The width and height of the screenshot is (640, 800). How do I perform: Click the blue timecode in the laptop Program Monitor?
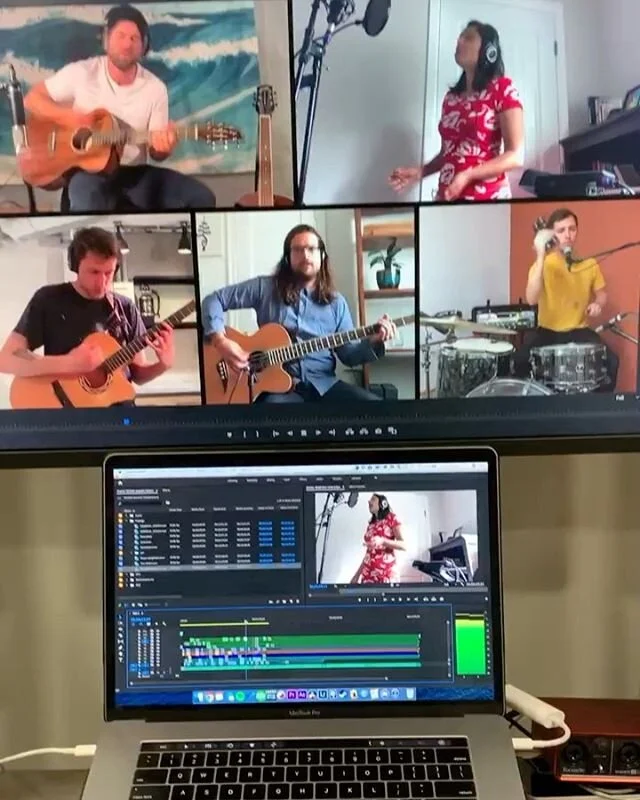(x=318, y=586)
